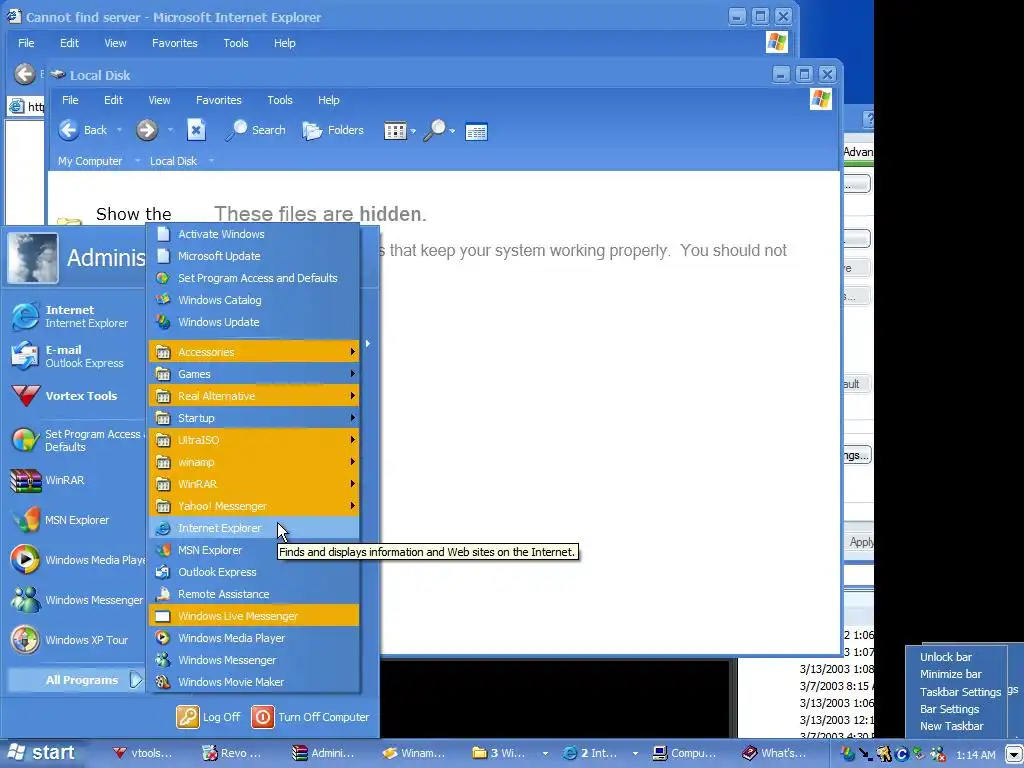The height and width of the screenshot is (768, 1024).
Task: Open Windows Catalog in programs menu
Action: click(x=254, y=300)
